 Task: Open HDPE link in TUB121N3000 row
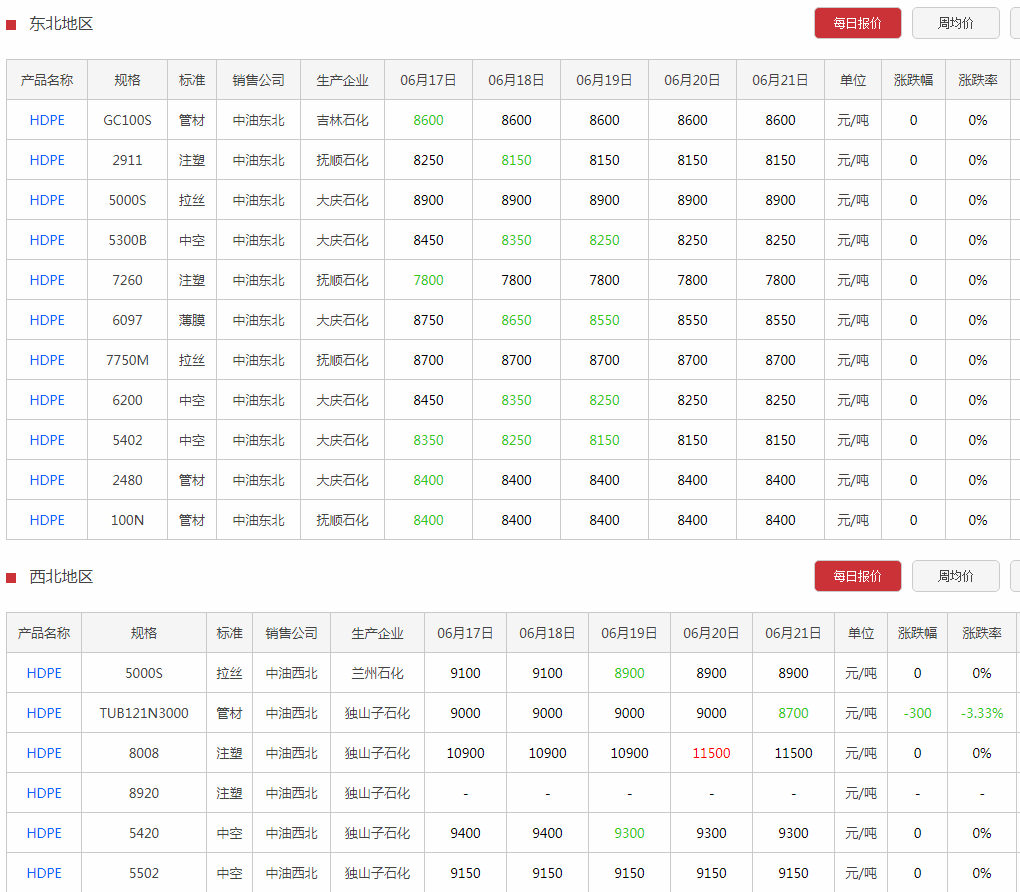click(x=44, y=713)
